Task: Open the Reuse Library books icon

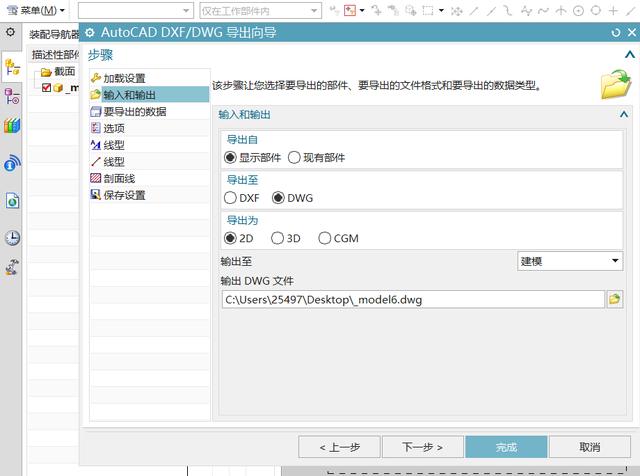Action: tap(12, 125)
